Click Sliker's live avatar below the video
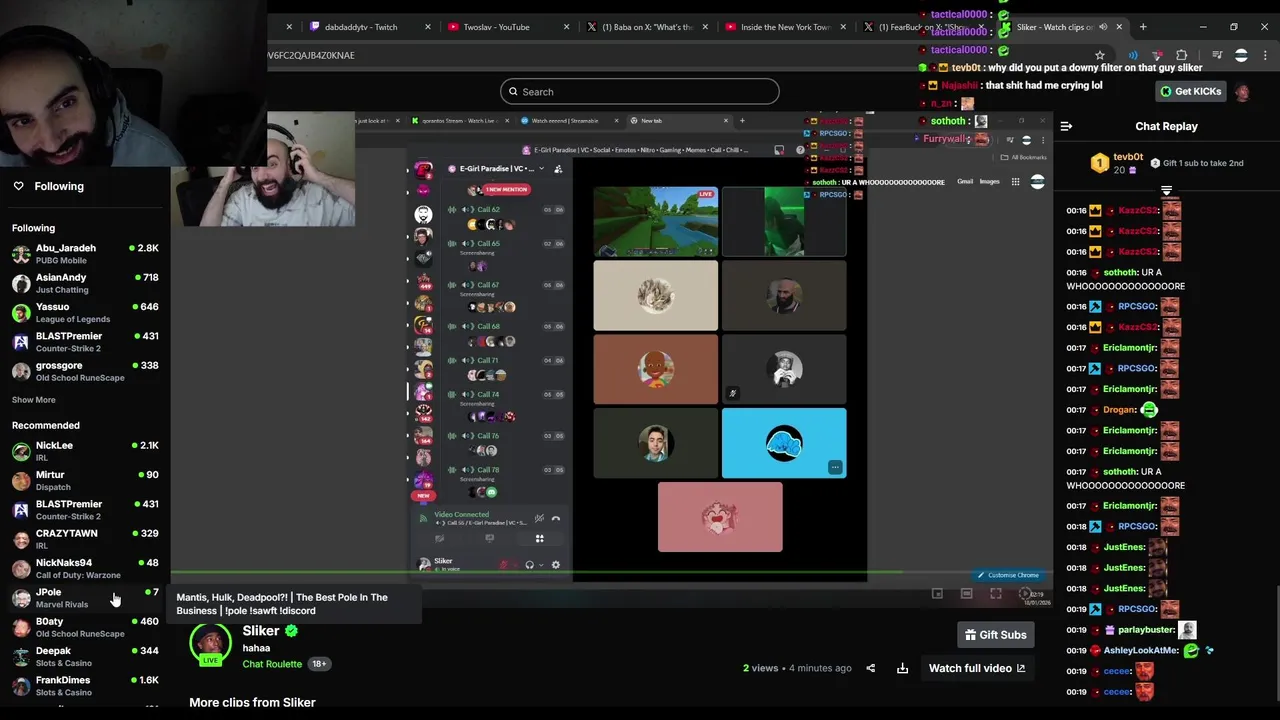The image size is (1280, 720). (x=210, y=644)
